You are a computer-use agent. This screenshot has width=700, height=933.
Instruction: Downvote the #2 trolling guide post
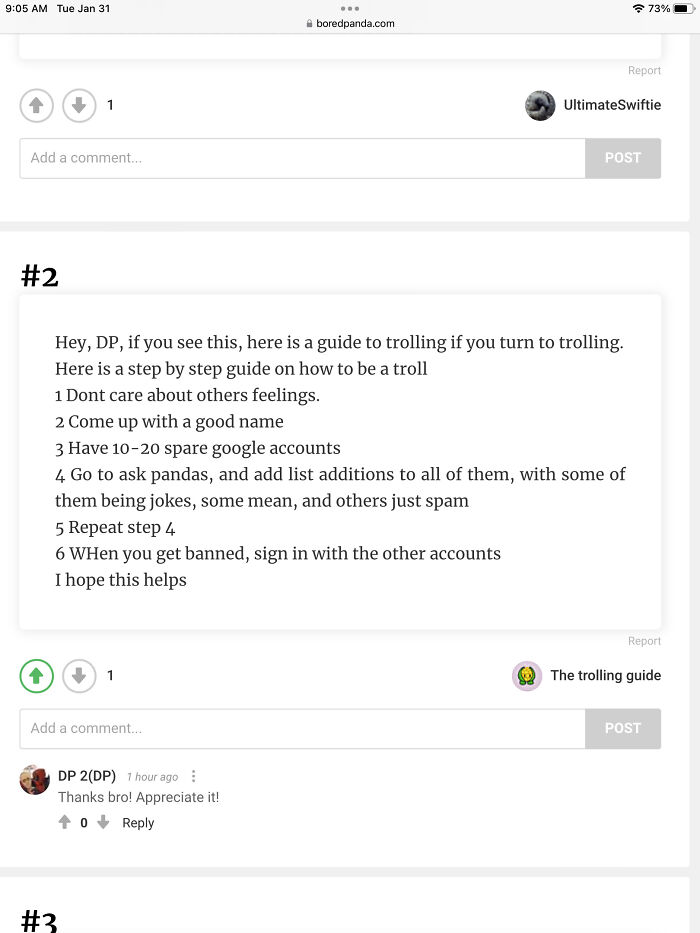pos(79,676)
